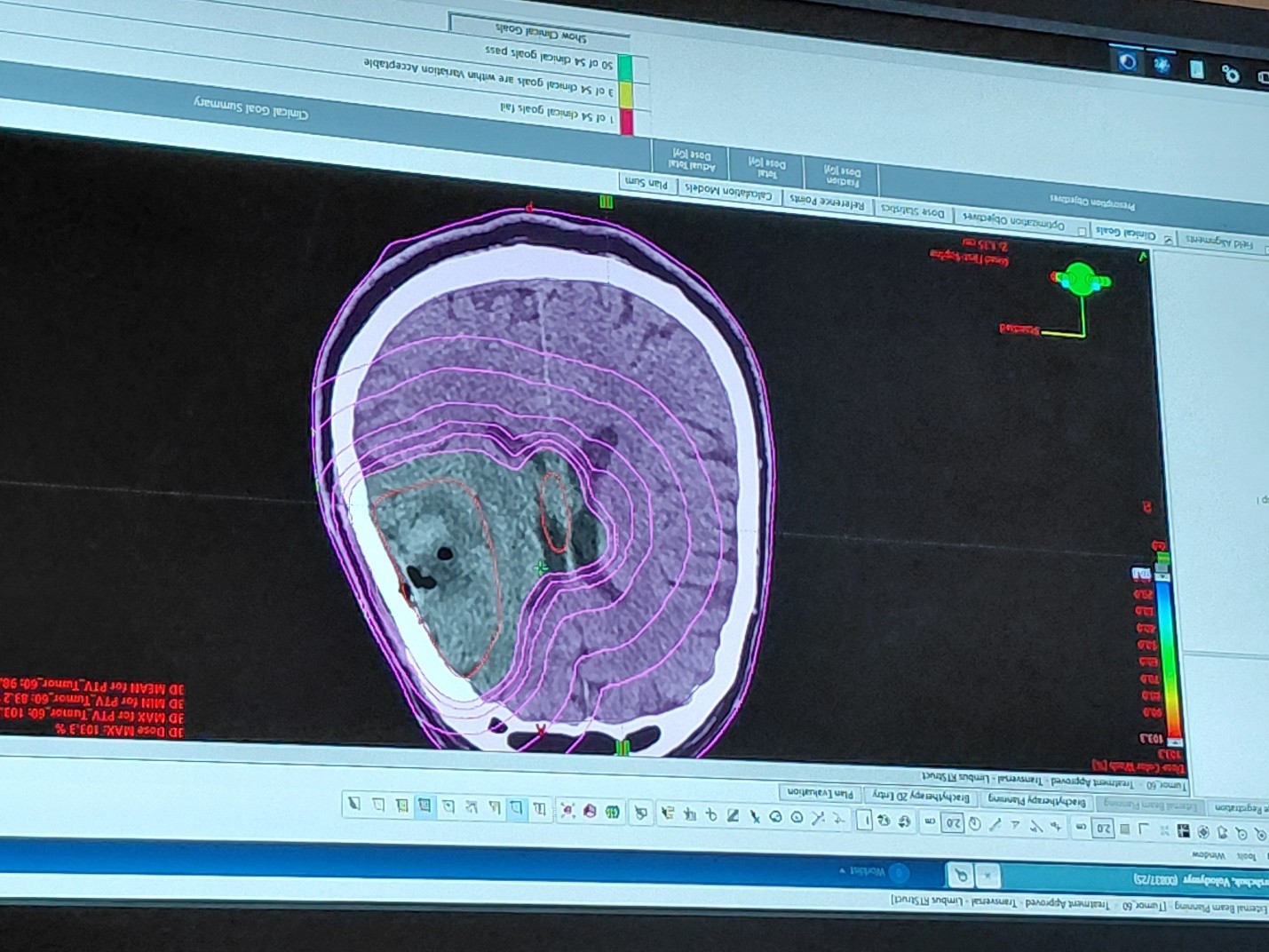Select the four-pane window layout icon
This screenshot has width=1269, height=952.
(1184, 831)
